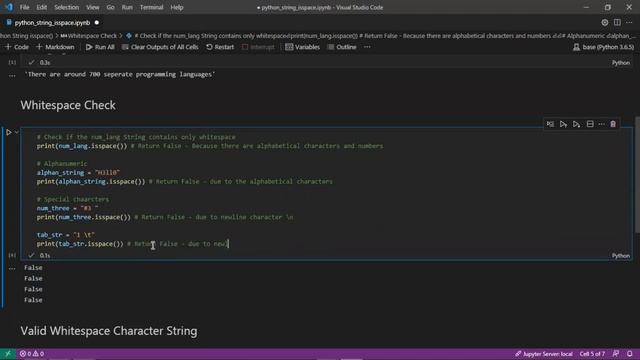Open the File menu

[24, 7]
